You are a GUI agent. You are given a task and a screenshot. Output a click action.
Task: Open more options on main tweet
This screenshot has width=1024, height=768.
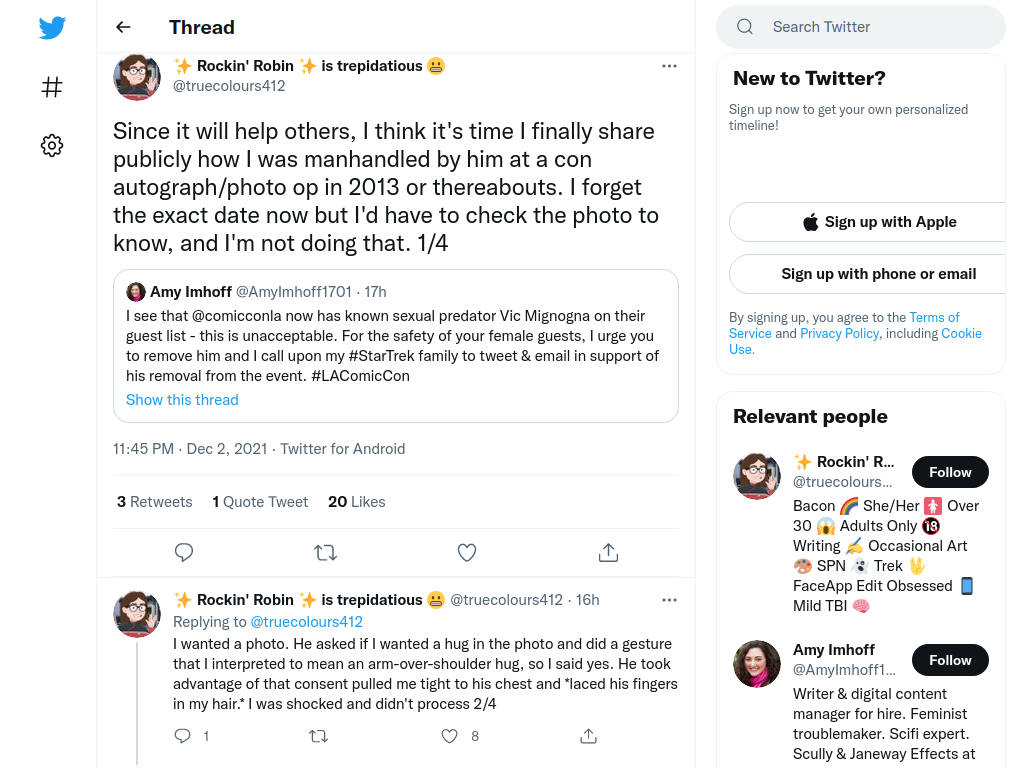(x=669, y=66)
